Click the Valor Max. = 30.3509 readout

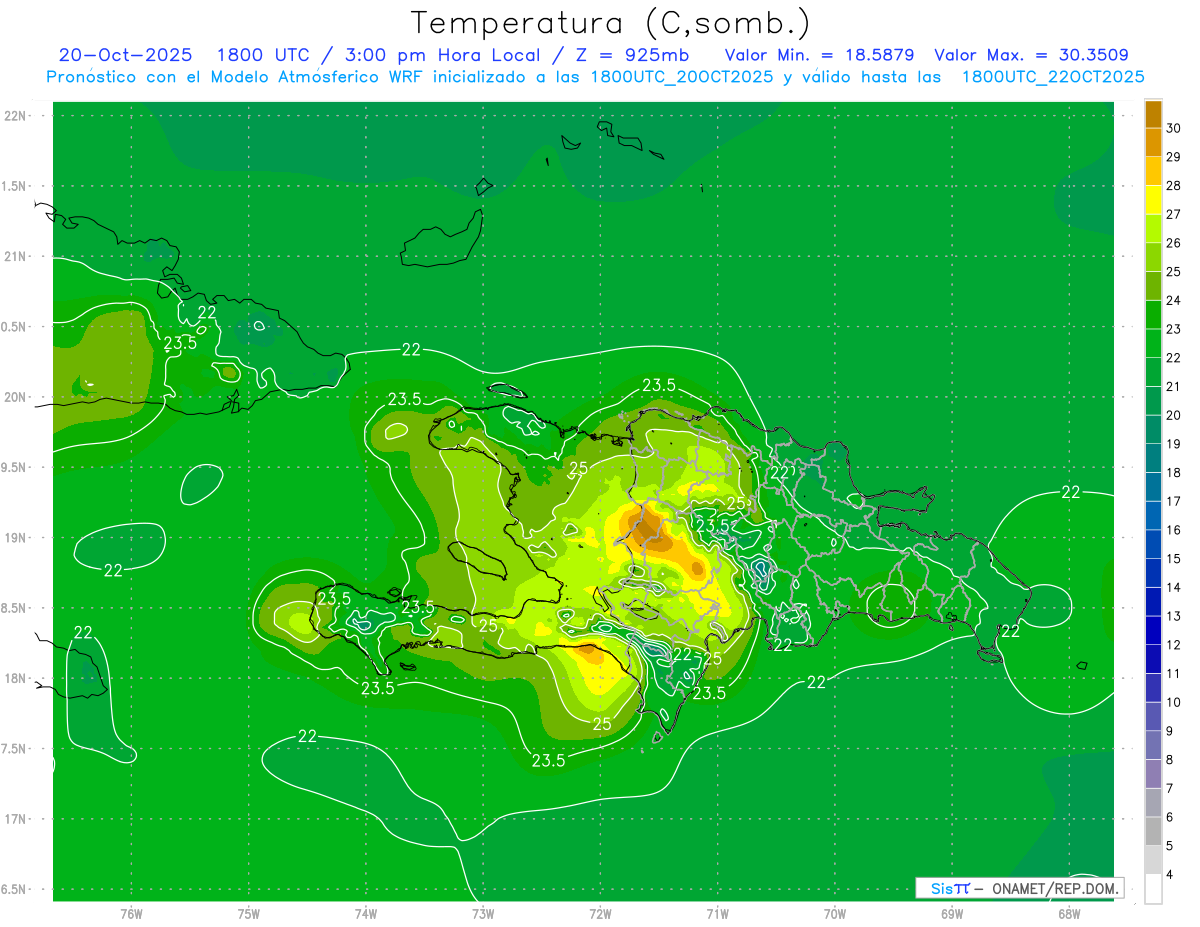click(x=1031, y=56)
